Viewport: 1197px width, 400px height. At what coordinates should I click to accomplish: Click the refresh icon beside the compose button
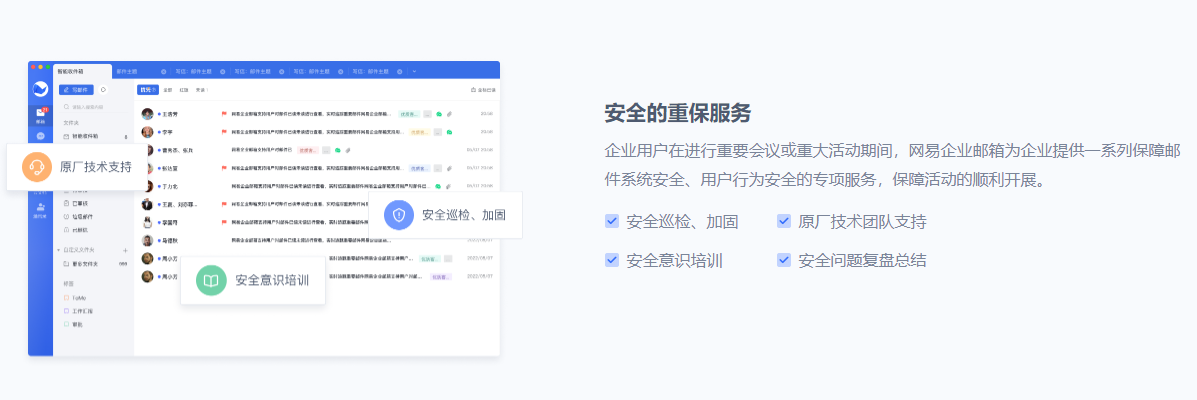click(102, 90)
